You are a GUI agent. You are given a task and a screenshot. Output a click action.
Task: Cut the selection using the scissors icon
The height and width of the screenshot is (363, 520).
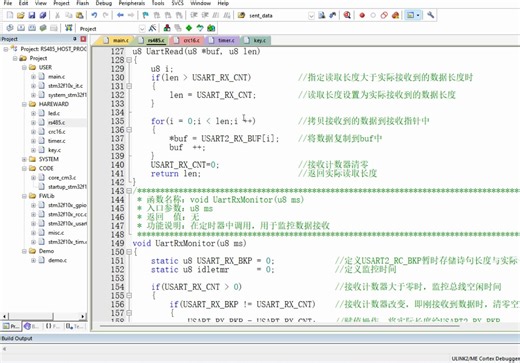(57, 15)
